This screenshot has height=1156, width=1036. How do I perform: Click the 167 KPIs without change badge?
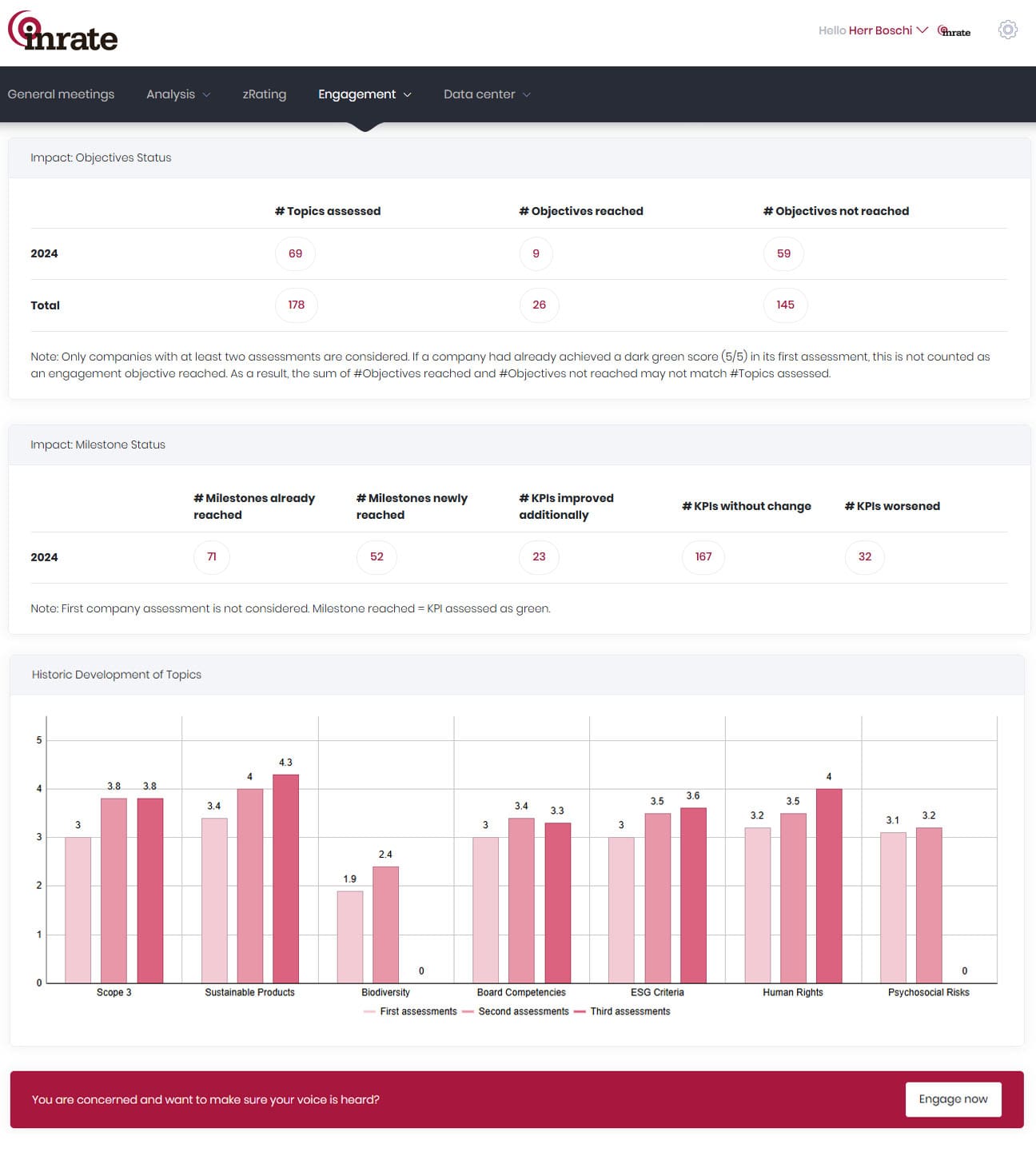pyautogui.click(x=703, y=556)
